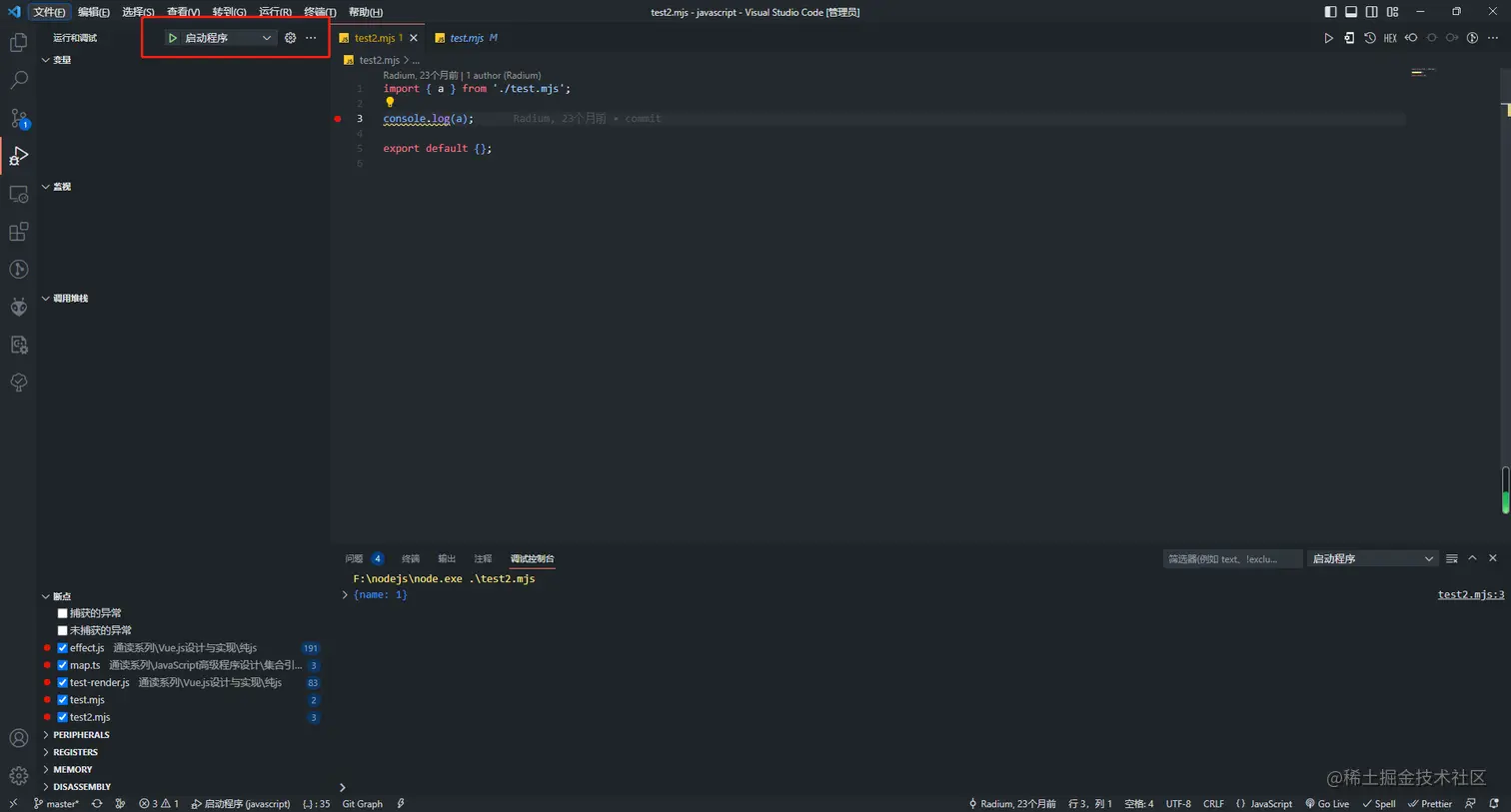The width and height of the screenshot is (1511, 812).
Task: Uncheck test2.mjs breakpoint checkbox
Action: pyautogui.click(x=62, y=717)
